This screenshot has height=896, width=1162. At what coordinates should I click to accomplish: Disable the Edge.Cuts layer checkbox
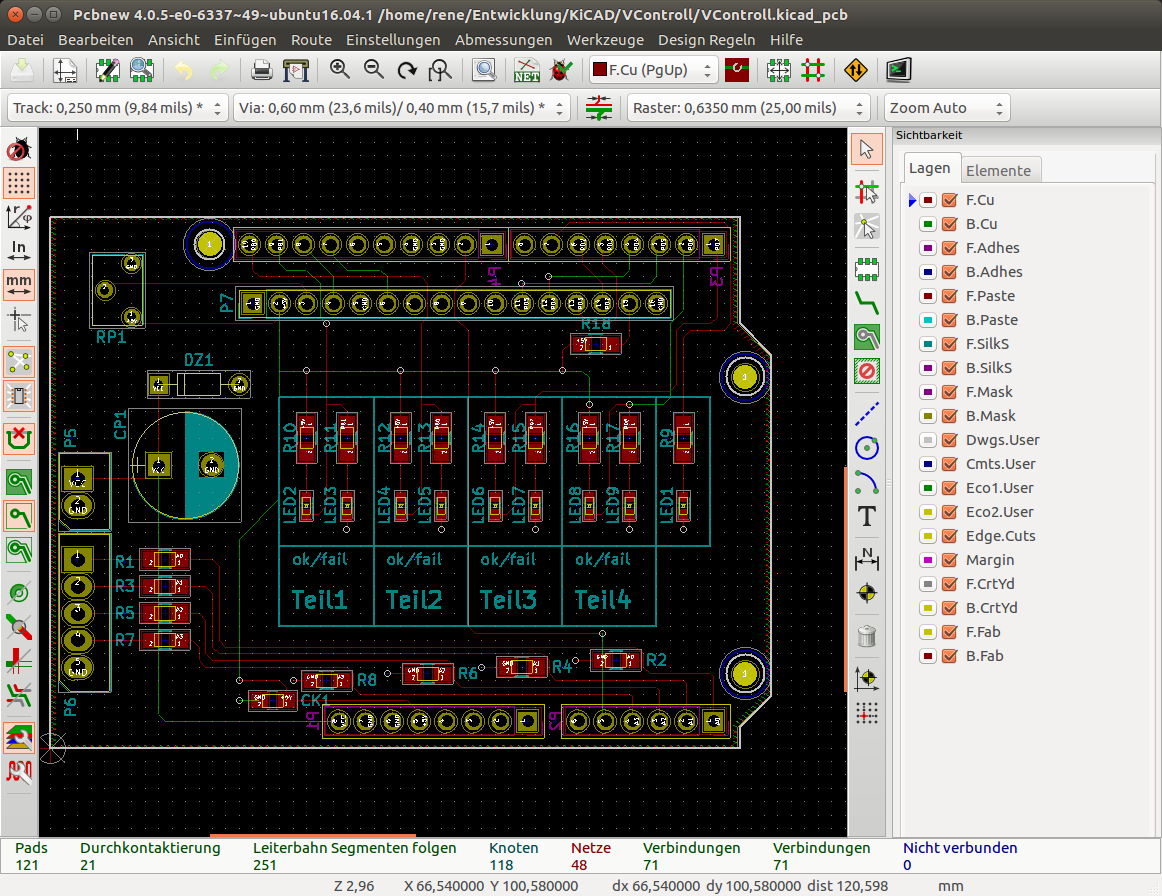950,536
